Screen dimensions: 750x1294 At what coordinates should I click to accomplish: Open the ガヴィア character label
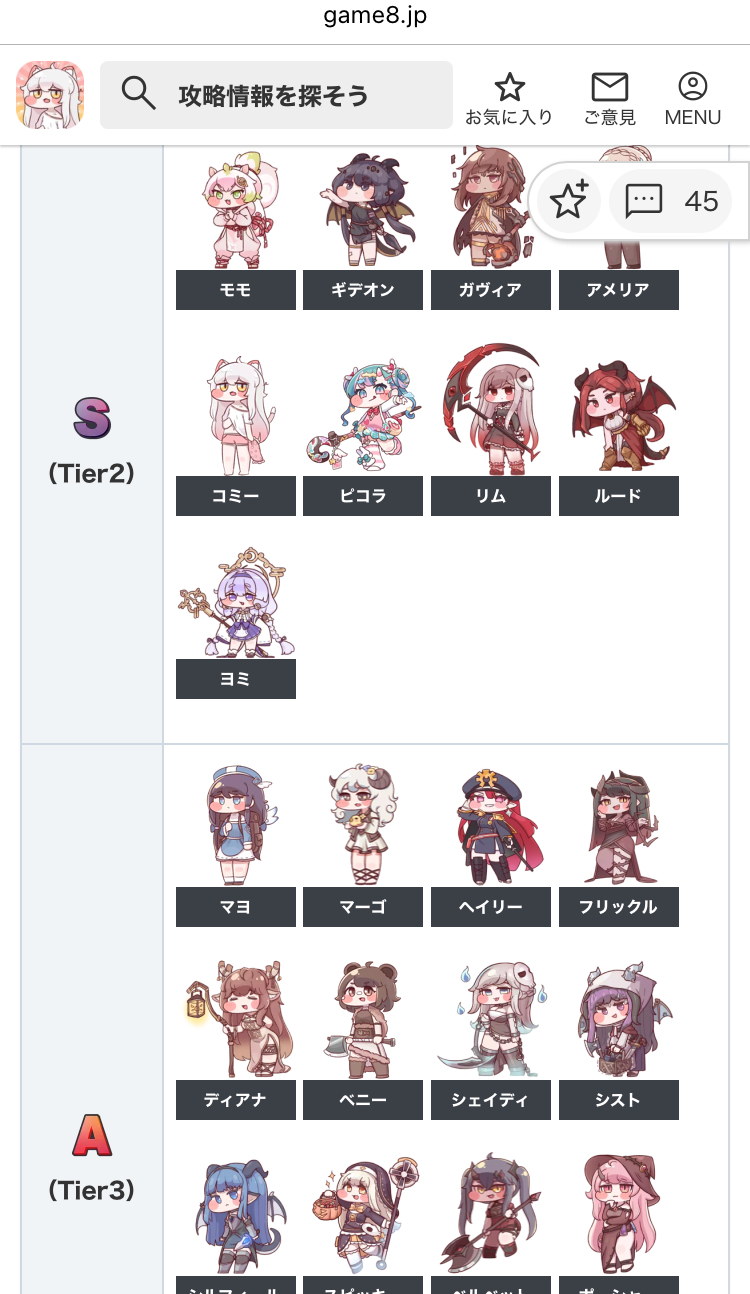coord(491,290)
